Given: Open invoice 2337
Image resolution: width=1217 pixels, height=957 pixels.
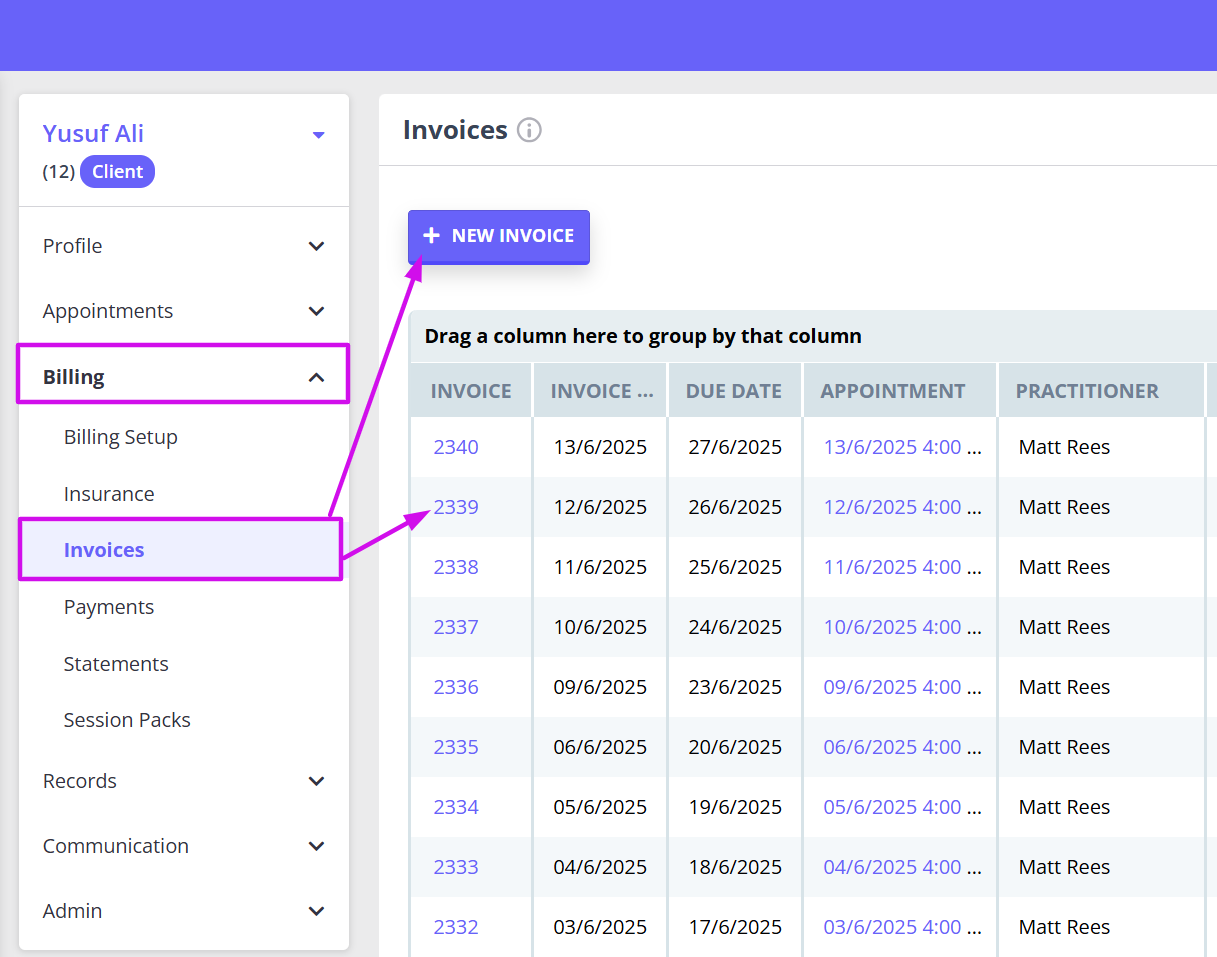Looking at the screenshot, I should tap(456, 627).
